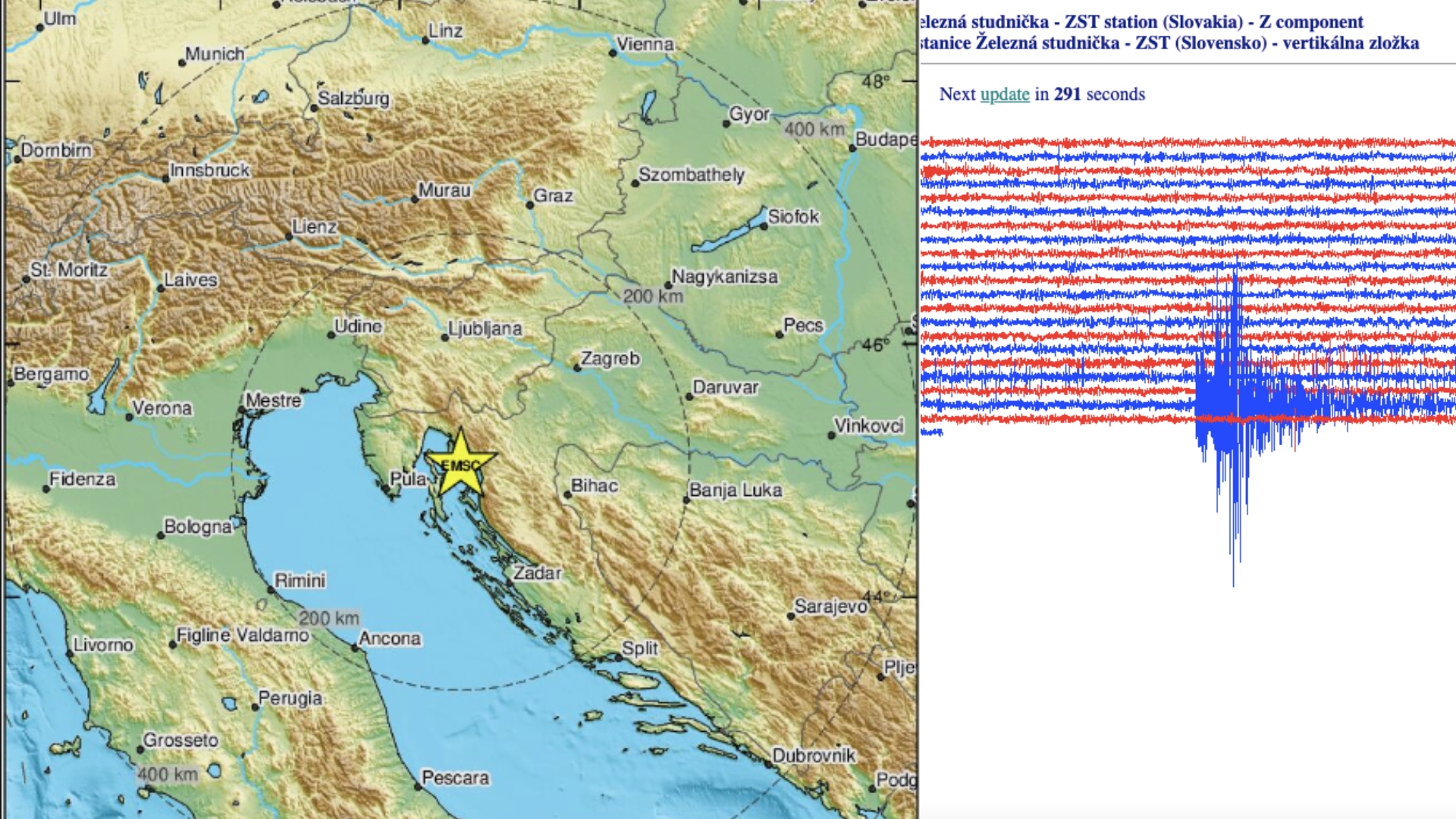Click the Munich city marker dot
1456x819 pixels.
tap(182, 62)
